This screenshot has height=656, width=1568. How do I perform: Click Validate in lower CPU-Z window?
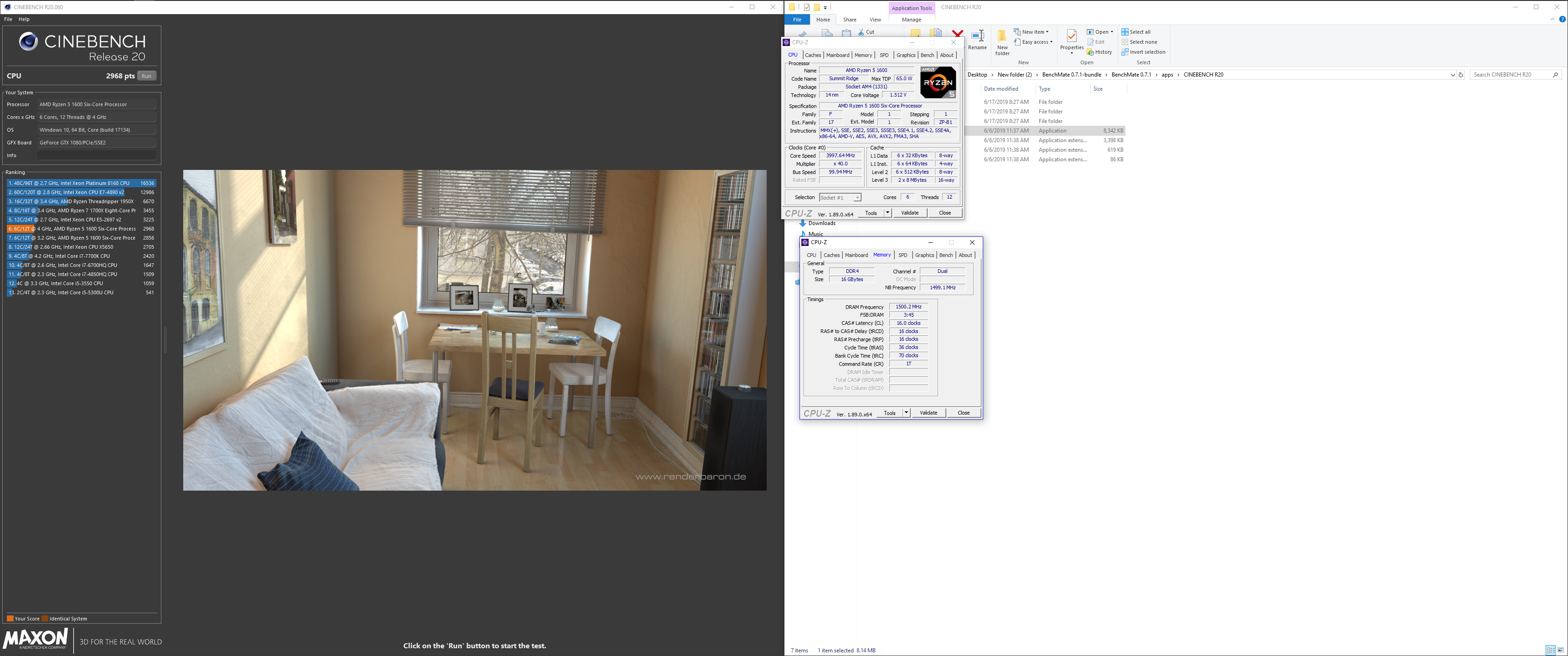pyautogui.click(x=929, y=413)
